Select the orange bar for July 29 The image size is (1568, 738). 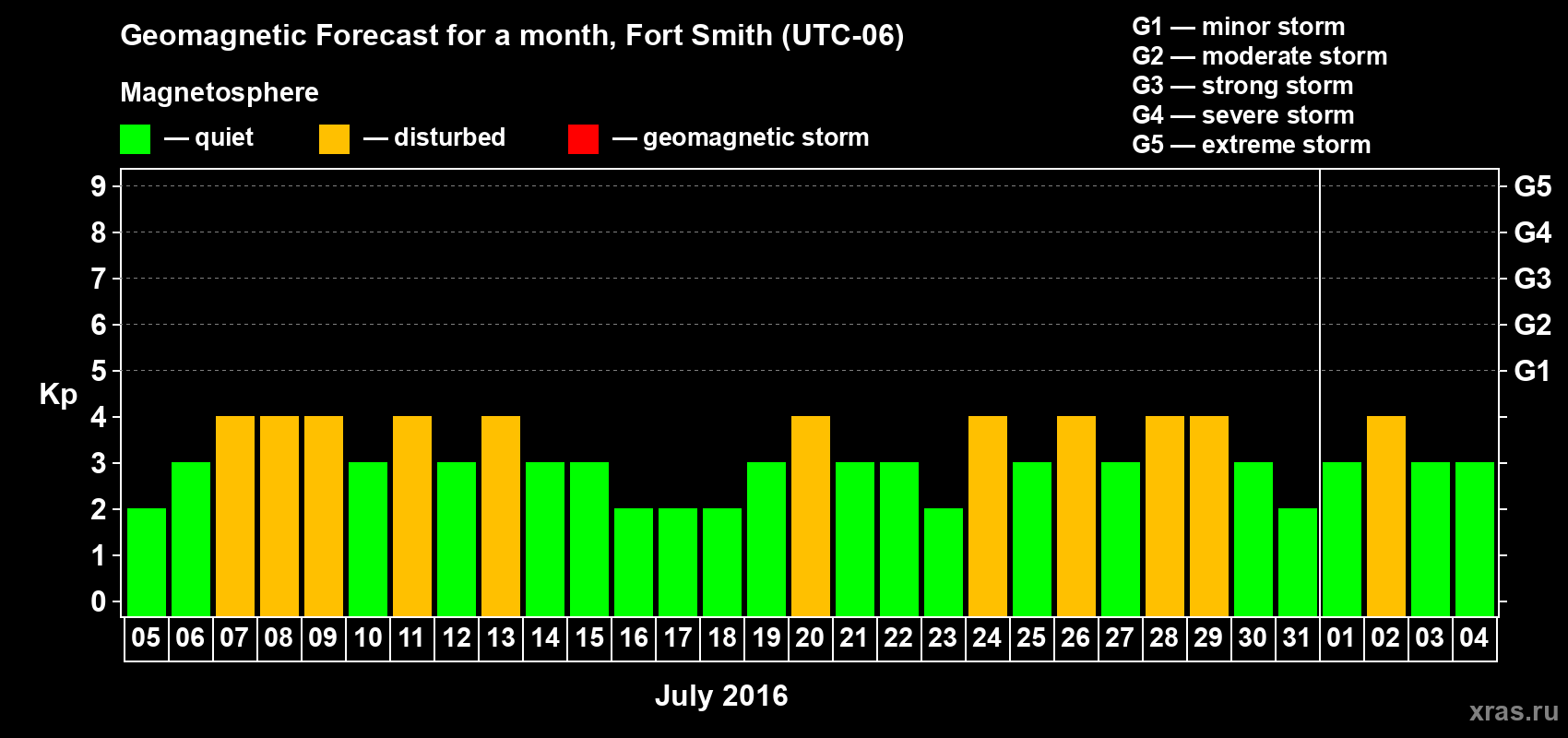[x=1209, y=517]
